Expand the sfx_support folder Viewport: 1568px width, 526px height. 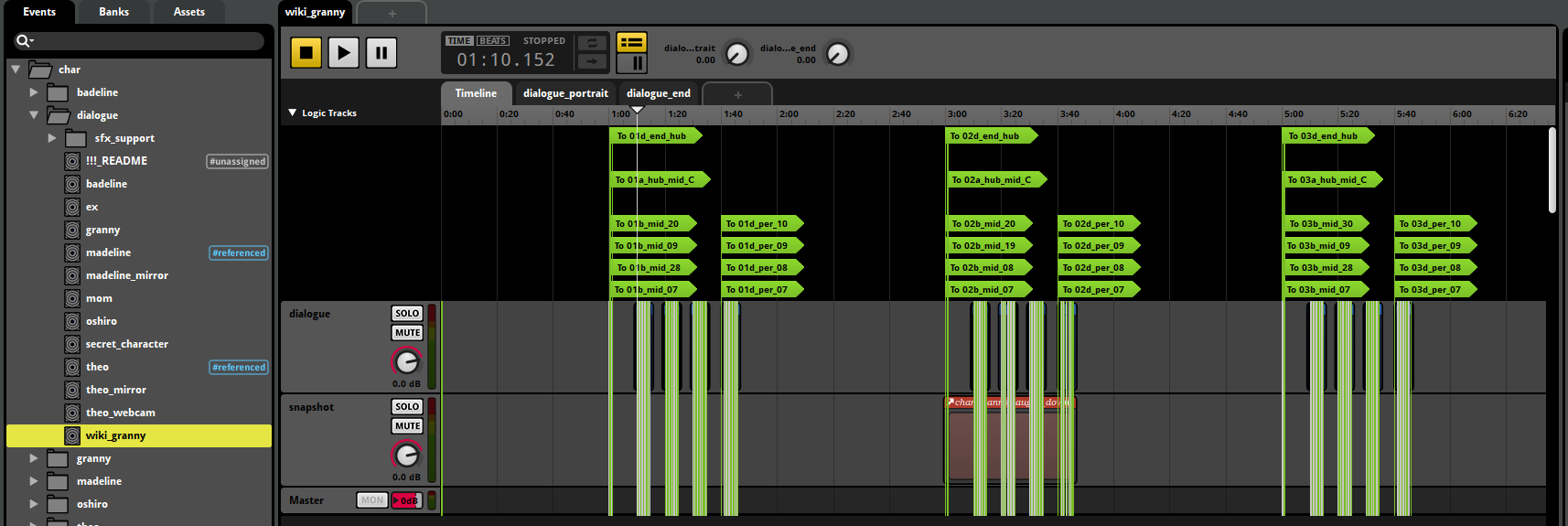52,138
